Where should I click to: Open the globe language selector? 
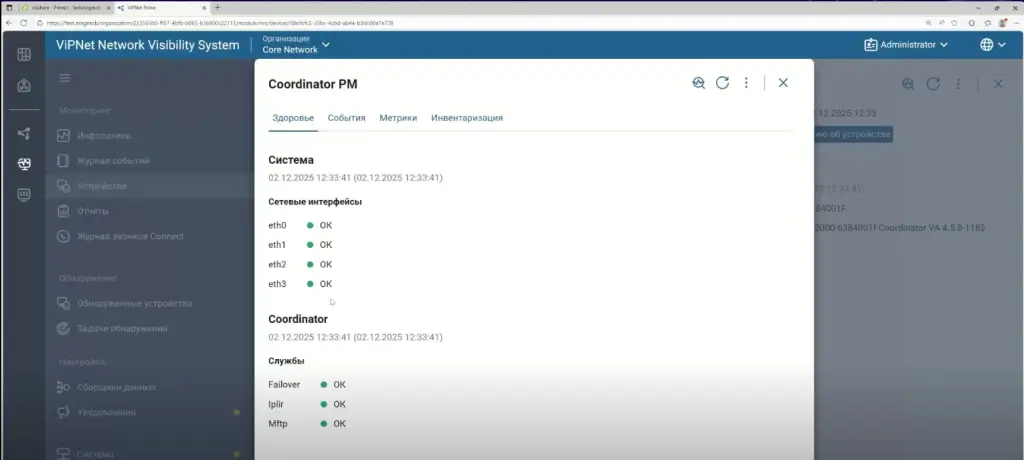993,45
